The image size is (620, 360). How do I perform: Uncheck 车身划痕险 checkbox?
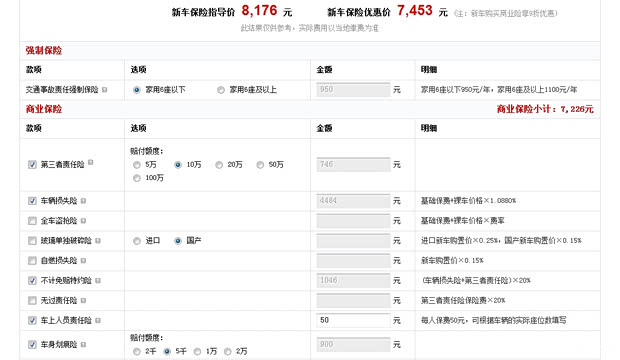pos(32,345)
